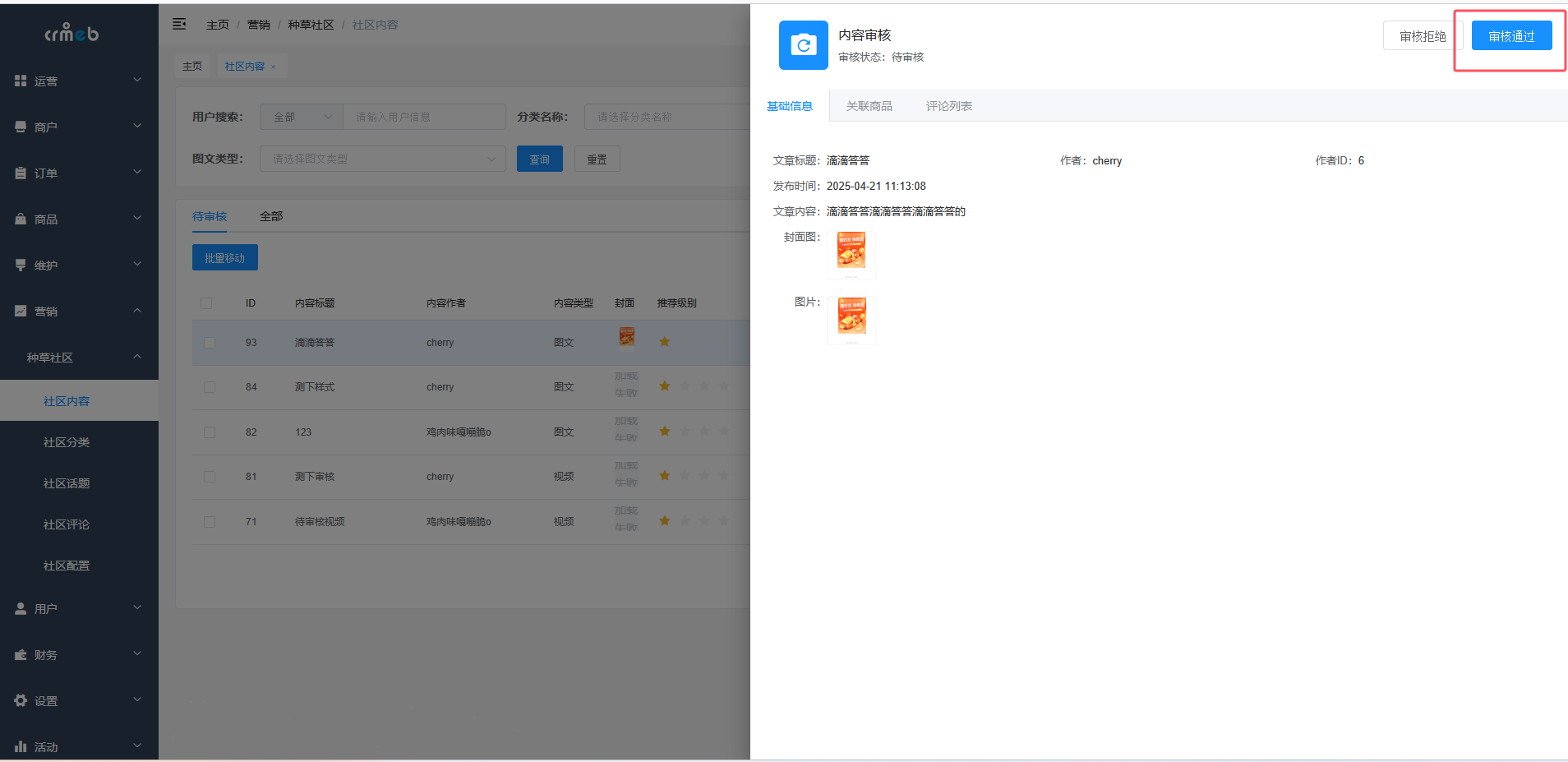This screenshot has width=1568, height=762.
Task: Expand the 订单 menu chevron
Action: click(137, 172)
